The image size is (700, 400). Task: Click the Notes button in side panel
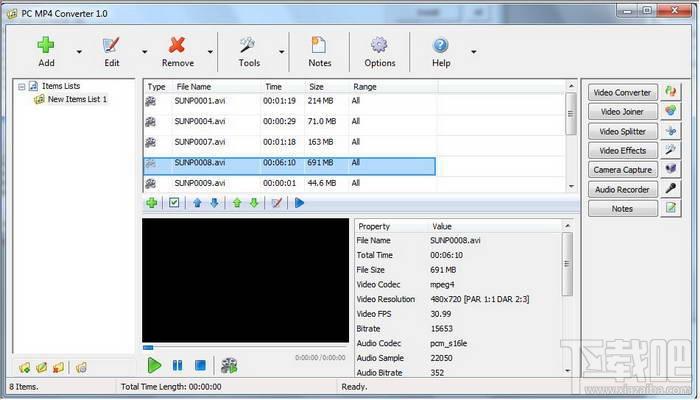(622, 208)
